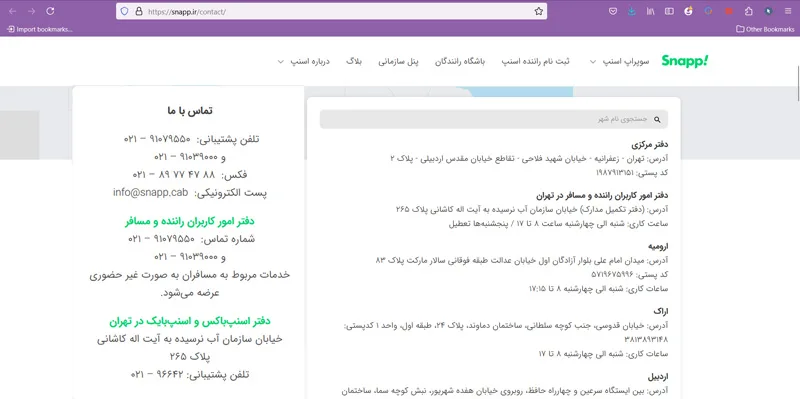
Task: Open the Firefox hamburger menu
Action: coord(788,11)
